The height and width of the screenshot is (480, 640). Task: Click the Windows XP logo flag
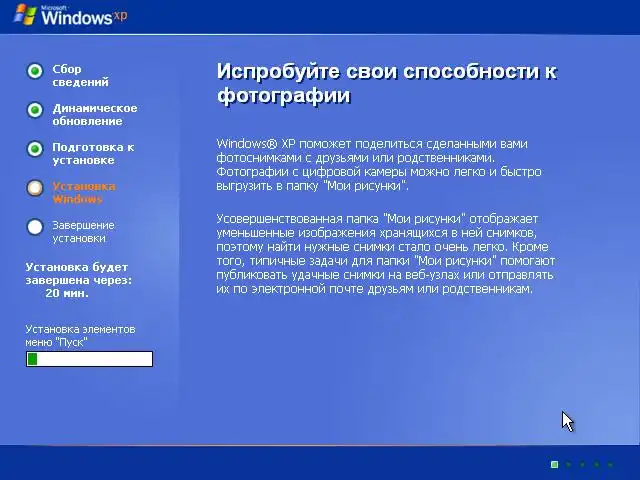click(x=25, y=16)
